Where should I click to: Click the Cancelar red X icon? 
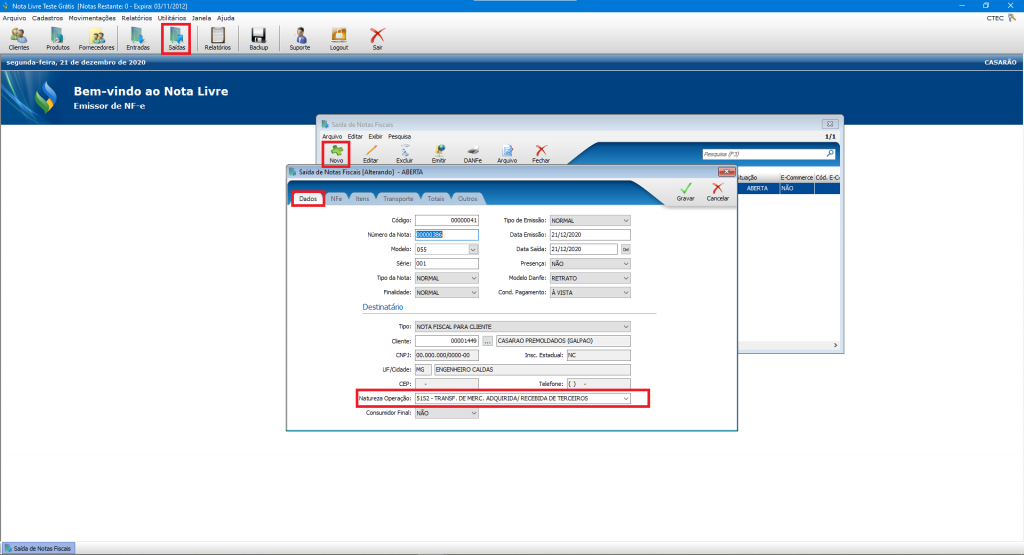[717, 191]
